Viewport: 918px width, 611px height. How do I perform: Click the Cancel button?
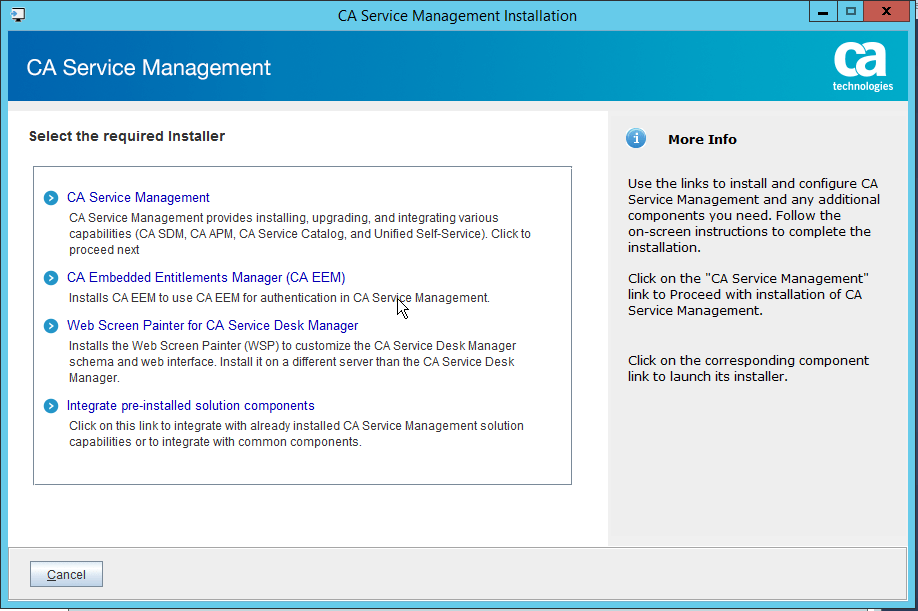pos(66,574)
